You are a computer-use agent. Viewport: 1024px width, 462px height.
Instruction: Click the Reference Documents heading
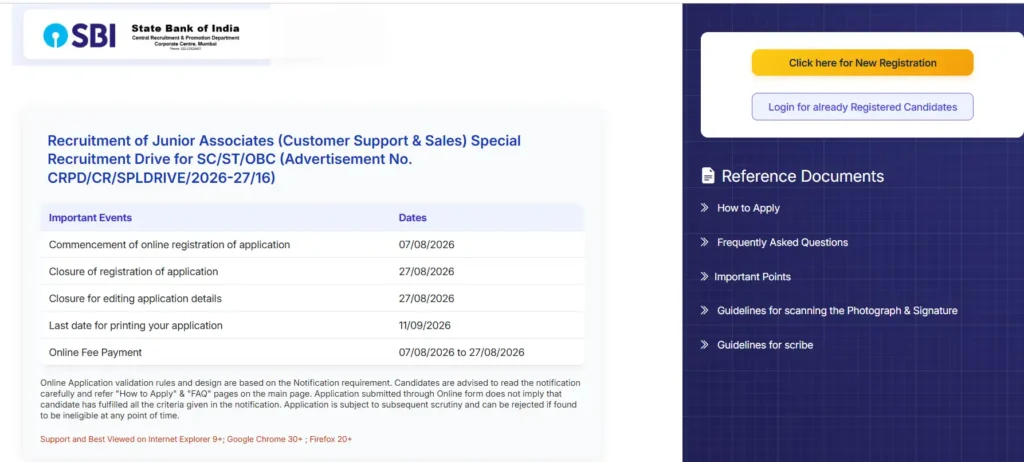[803, 176]
